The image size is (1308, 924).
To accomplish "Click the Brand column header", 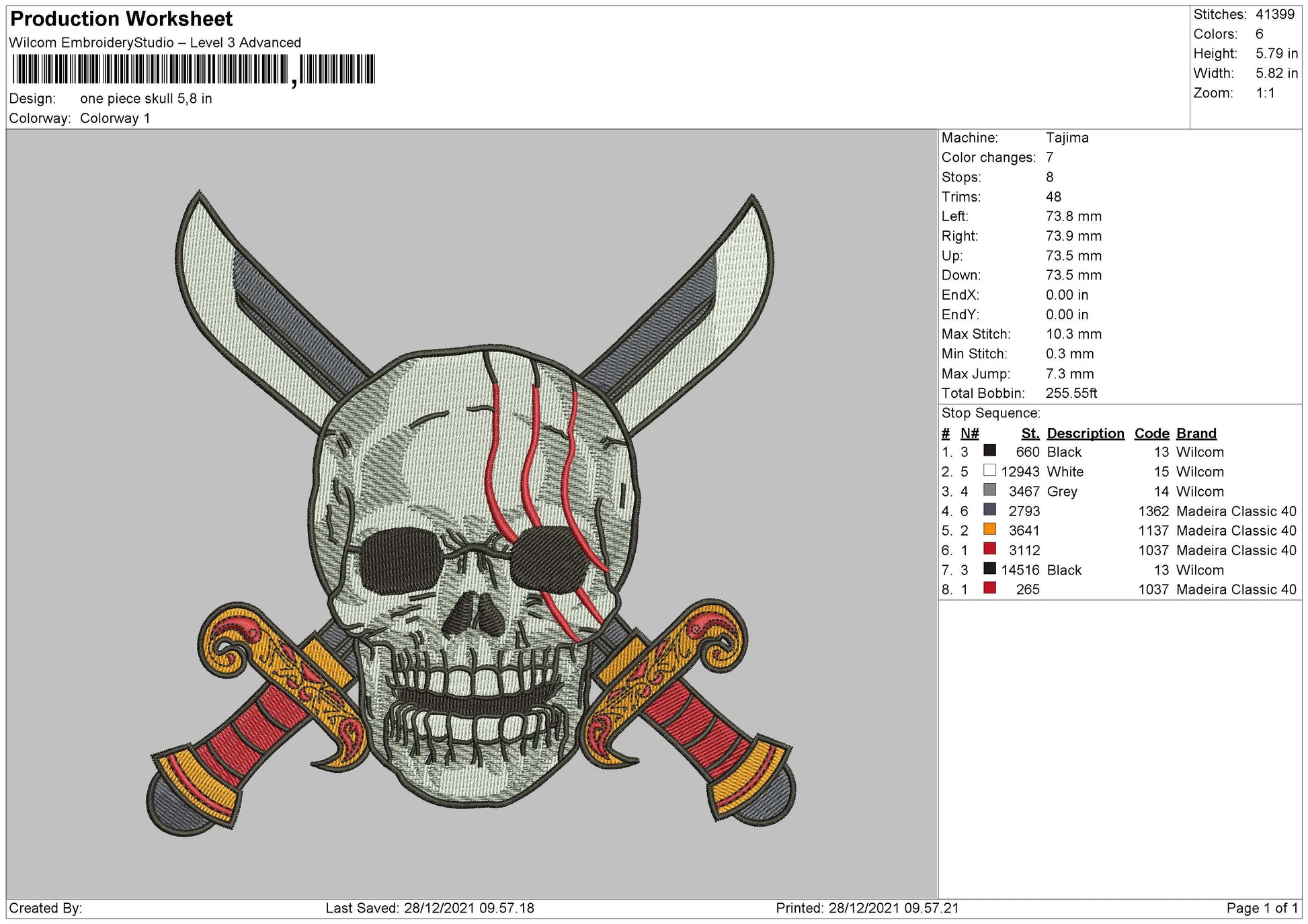I will (x=1196, y=433).
